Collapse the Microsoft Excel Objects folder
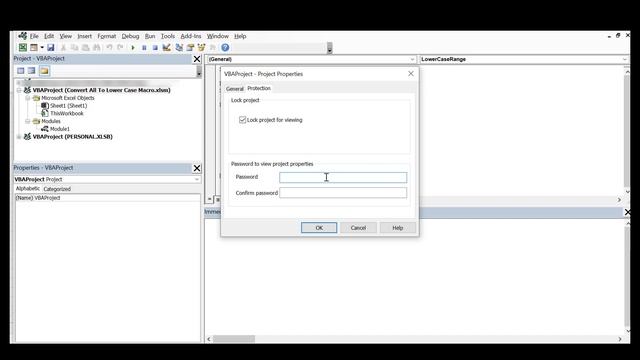This screenshot has height=360, width=640. [x=27, y=98]
